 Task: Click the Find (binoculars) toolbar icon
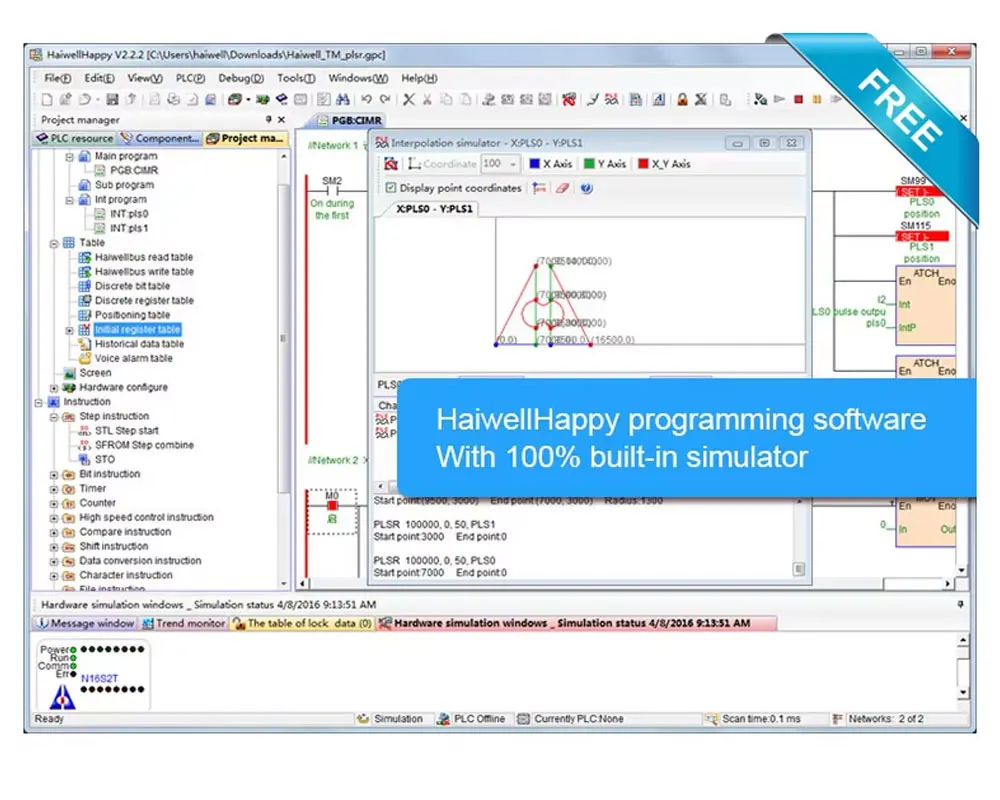343,100
